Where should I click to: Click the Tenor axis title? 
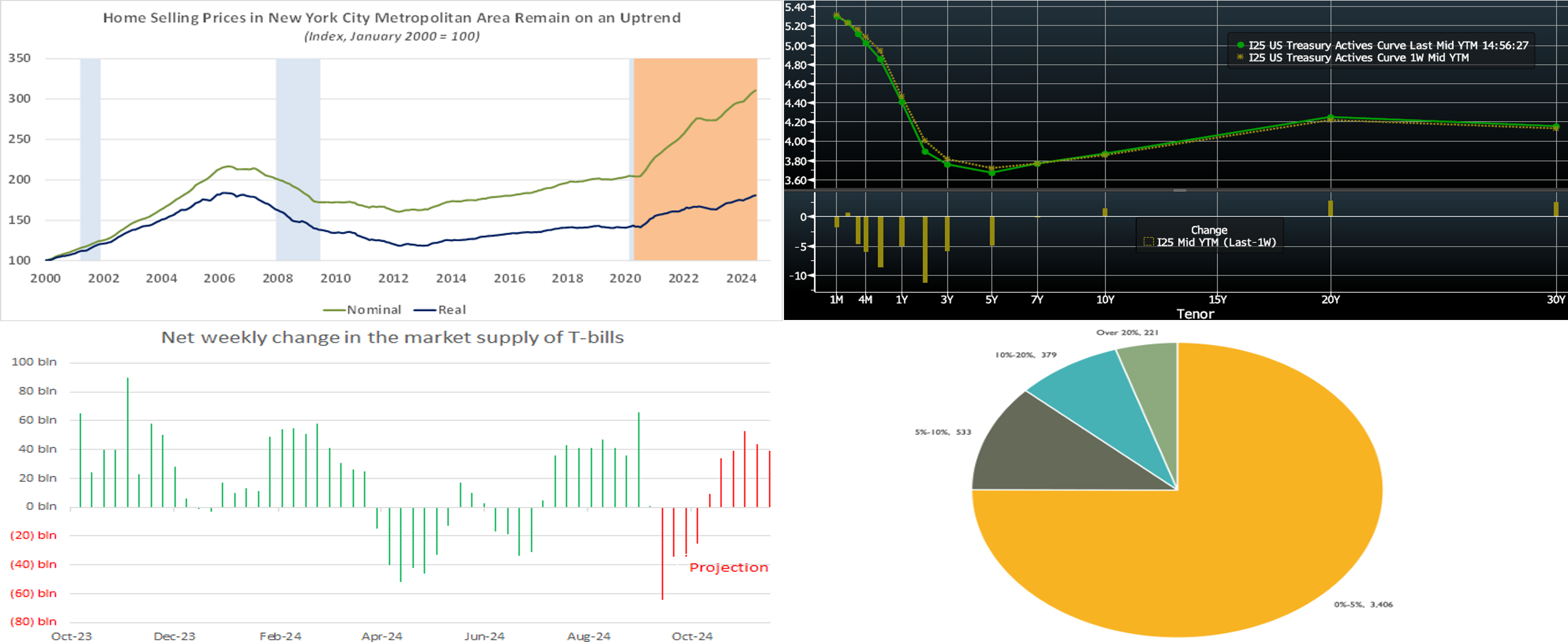pyautogui.click(x=1195, y=314)
